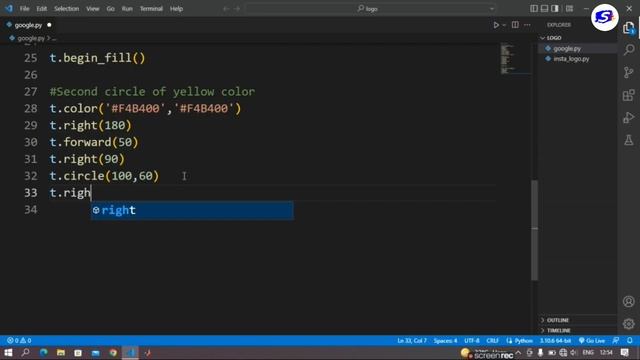Open editor More Actions ellipsis

point(527,25)
